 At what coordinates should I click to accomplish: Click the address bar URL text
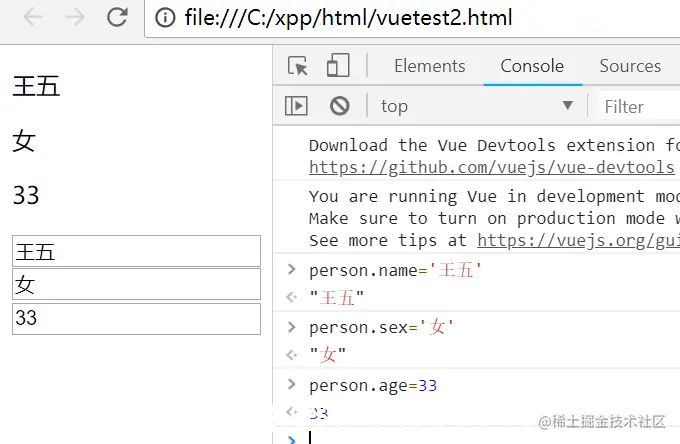(348, 18)
